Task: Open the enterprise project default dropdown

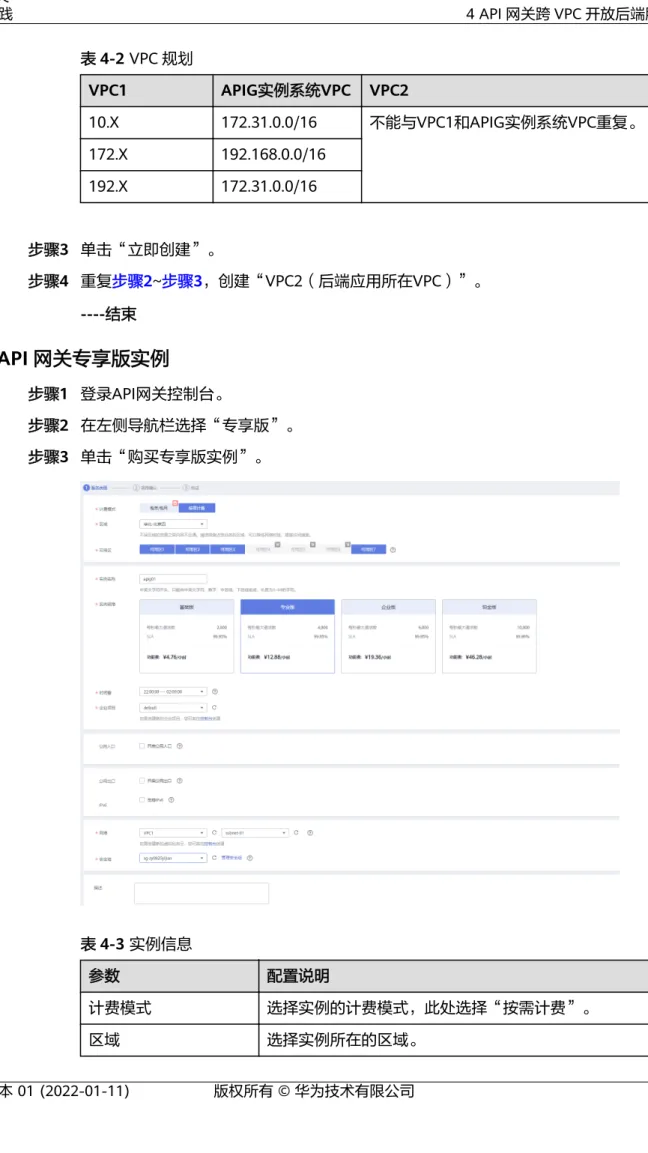Action: (x=173, y=707)
